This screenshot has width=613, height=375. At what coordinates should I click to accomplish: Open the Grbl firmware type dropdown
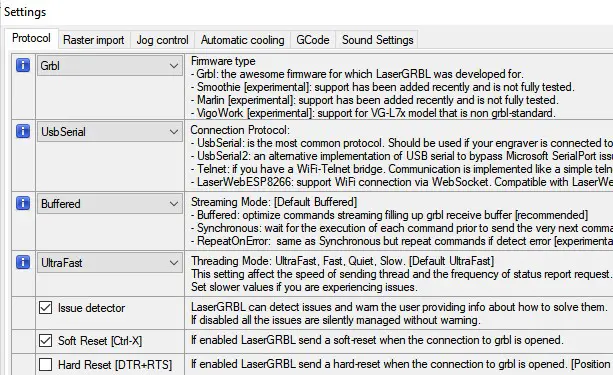tap(109, 66)
